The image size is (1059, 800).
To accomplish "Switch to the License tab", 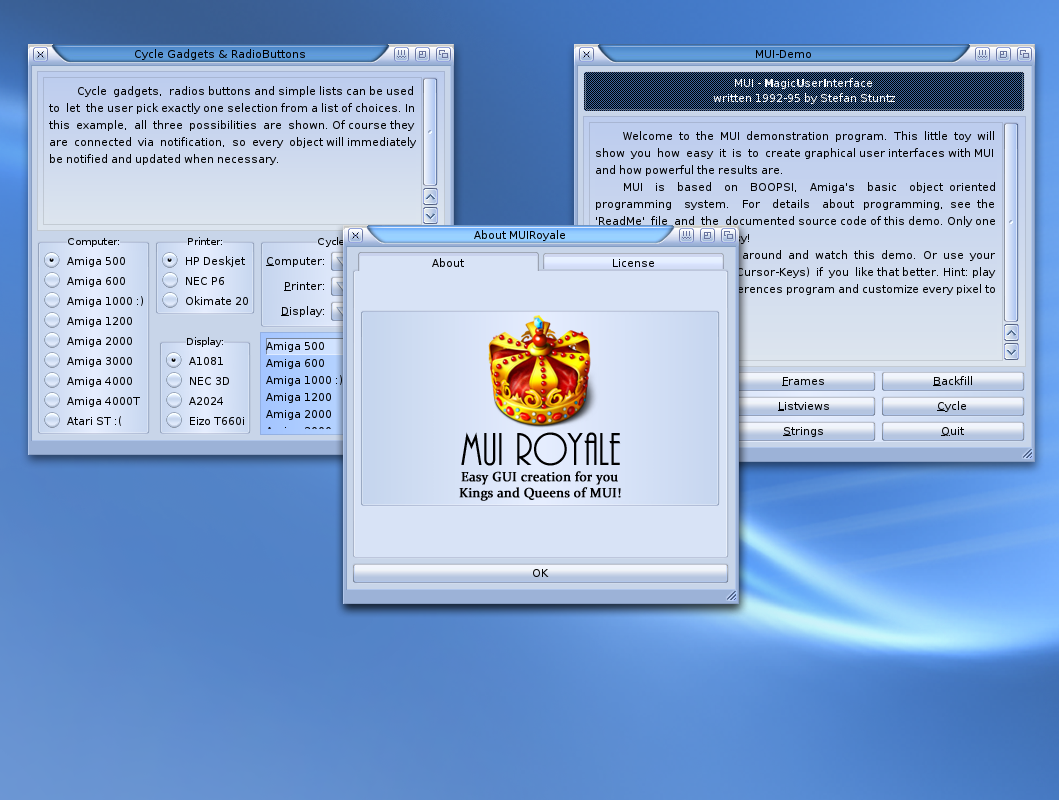I will (633, 263).
